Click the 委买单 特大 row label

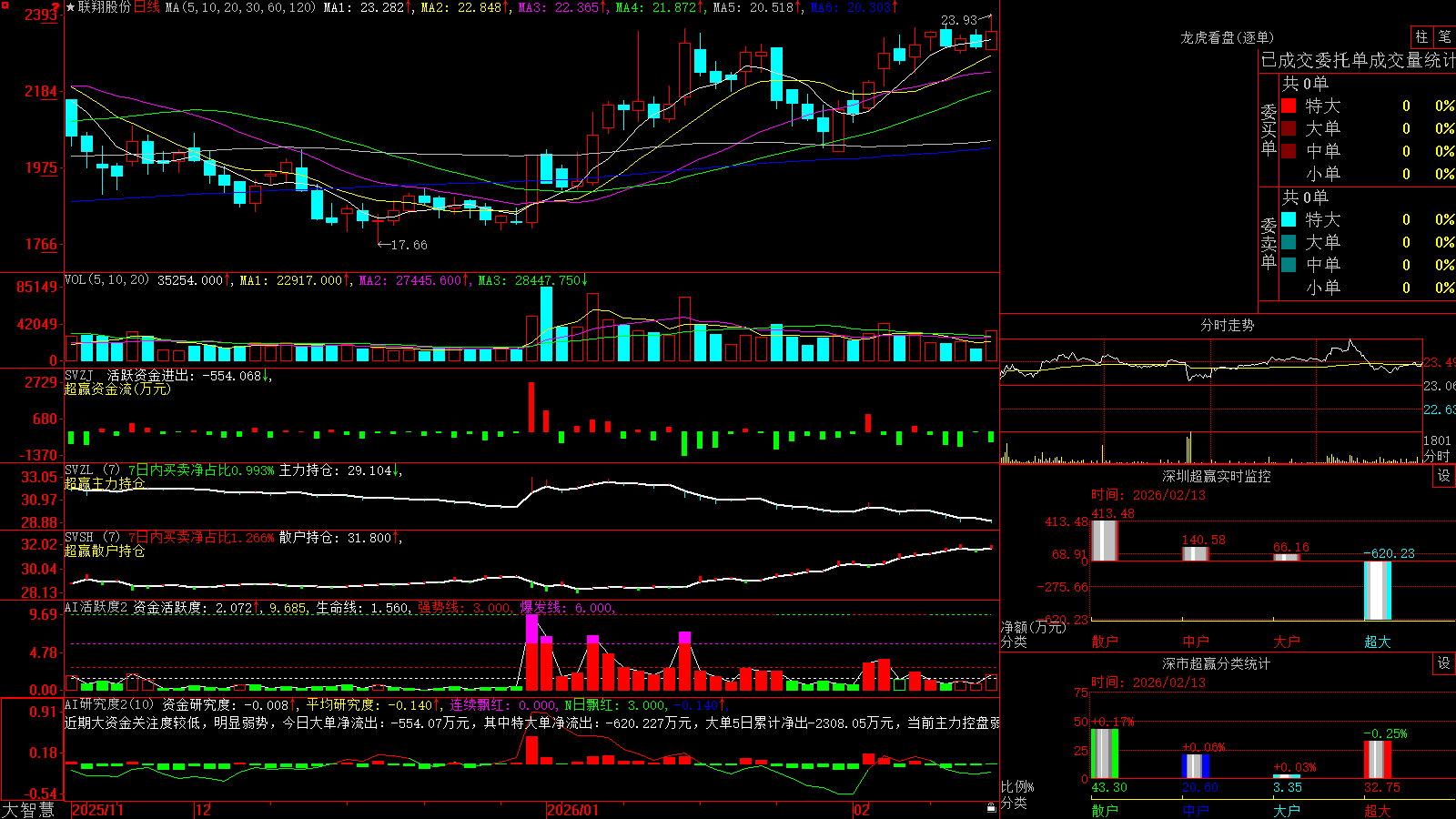pyautogui.click(x=1323, y=106)
